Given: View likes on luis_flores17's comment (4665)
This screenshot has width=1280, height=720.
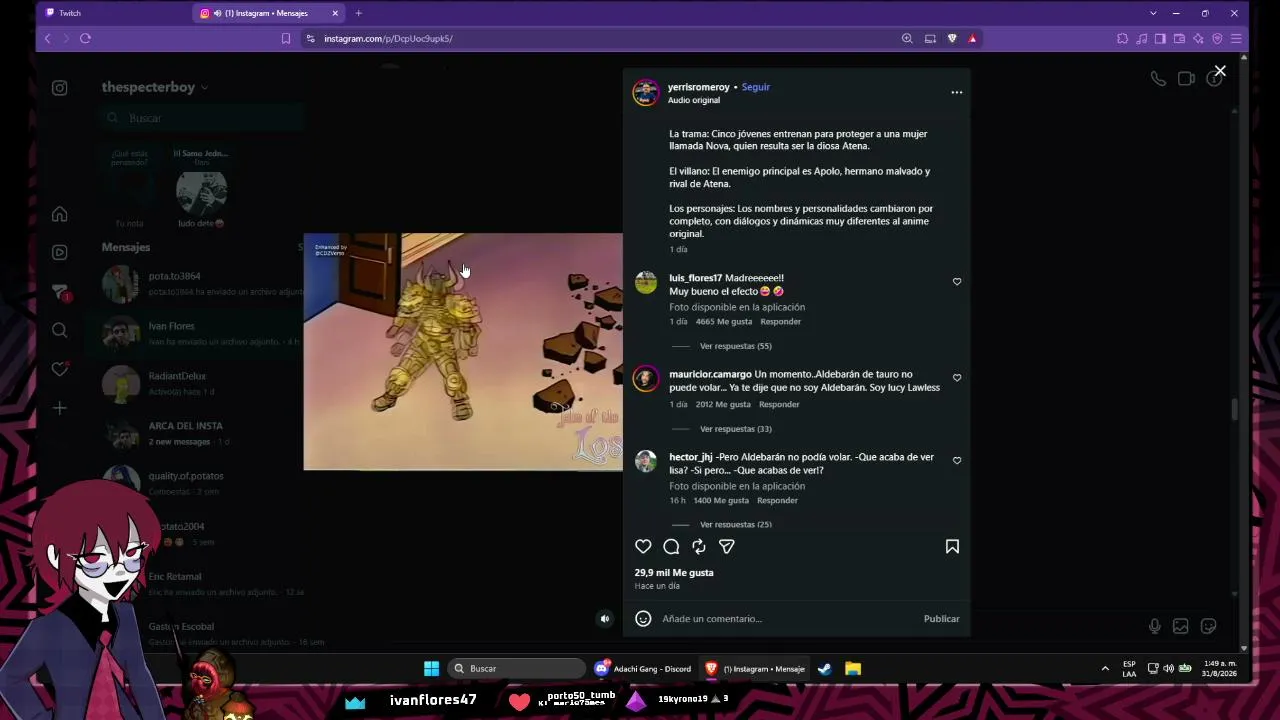Looking at the screenshot, I should [x=724, y=322].
